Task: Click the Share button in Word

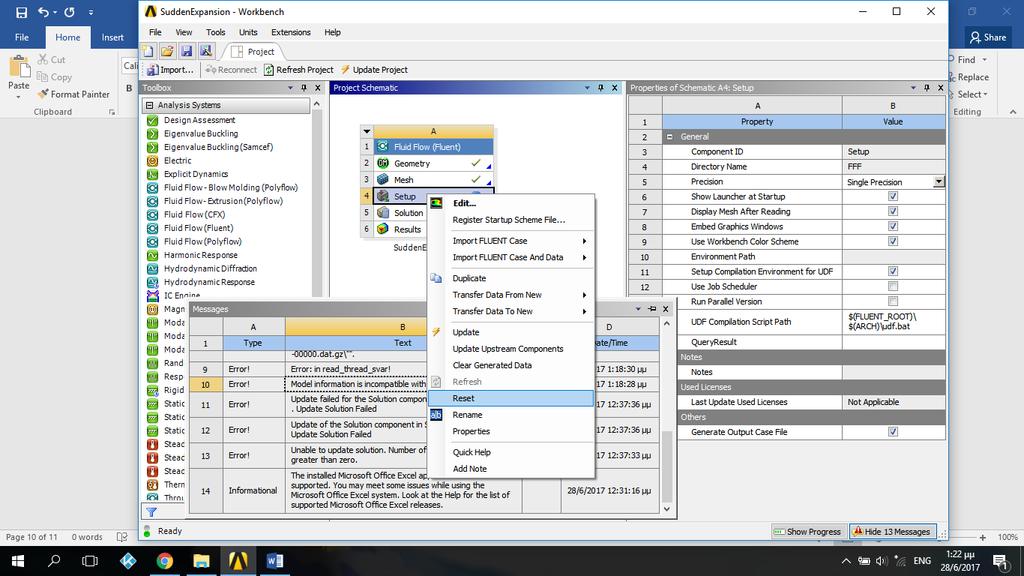Action: (x=987, y=37)
